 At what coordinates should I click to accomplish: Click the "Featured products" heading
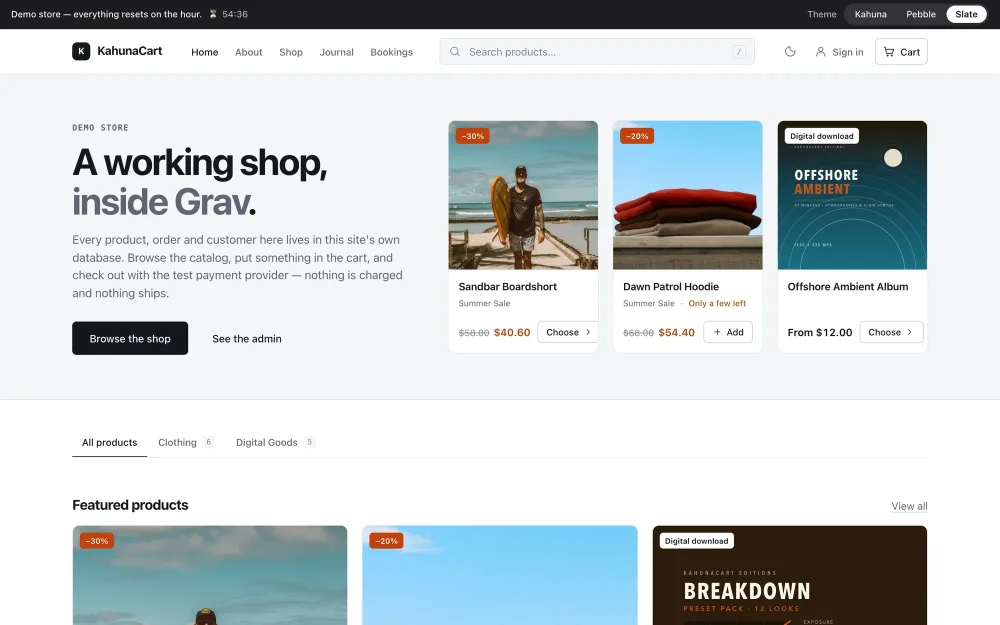(x=130, y=505)
